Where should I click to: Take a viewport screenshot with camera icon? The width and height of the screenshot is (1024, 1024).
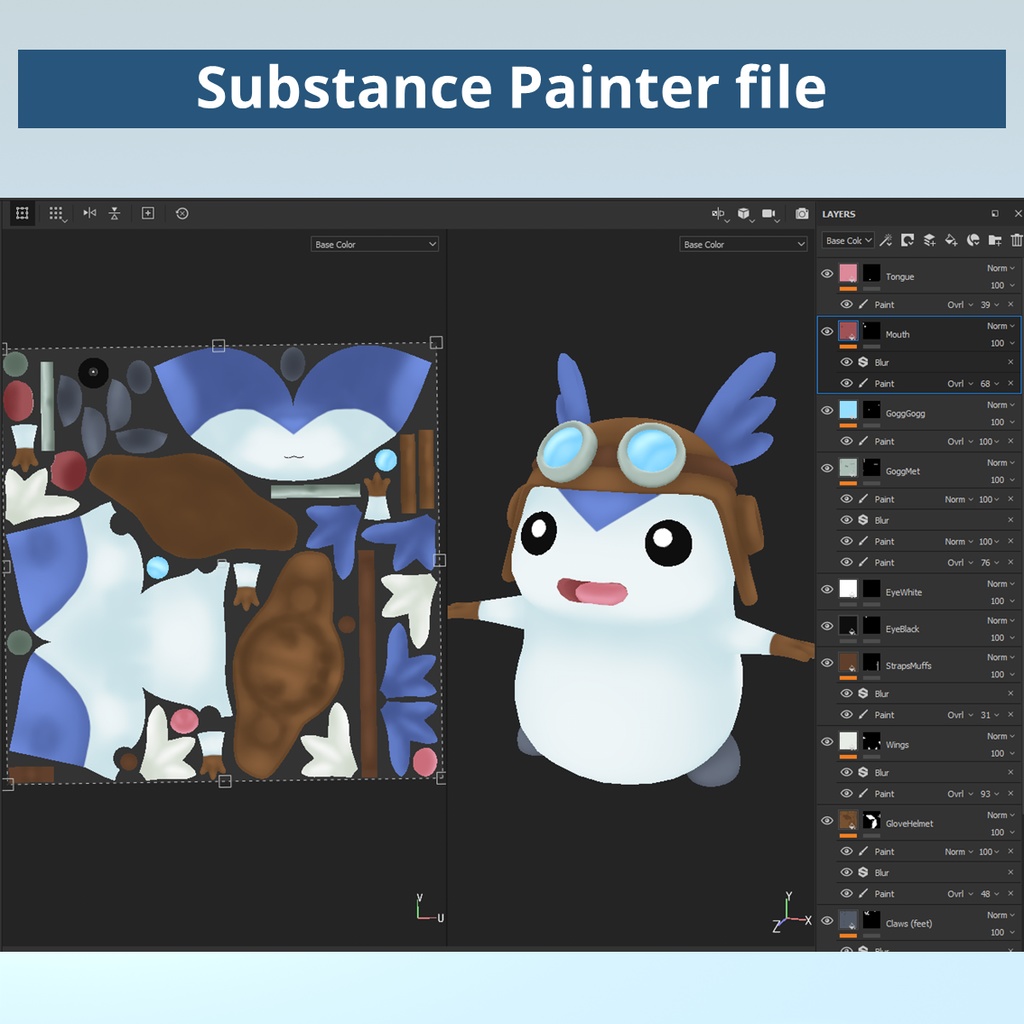pyautogui.click(x=802, y=214)
